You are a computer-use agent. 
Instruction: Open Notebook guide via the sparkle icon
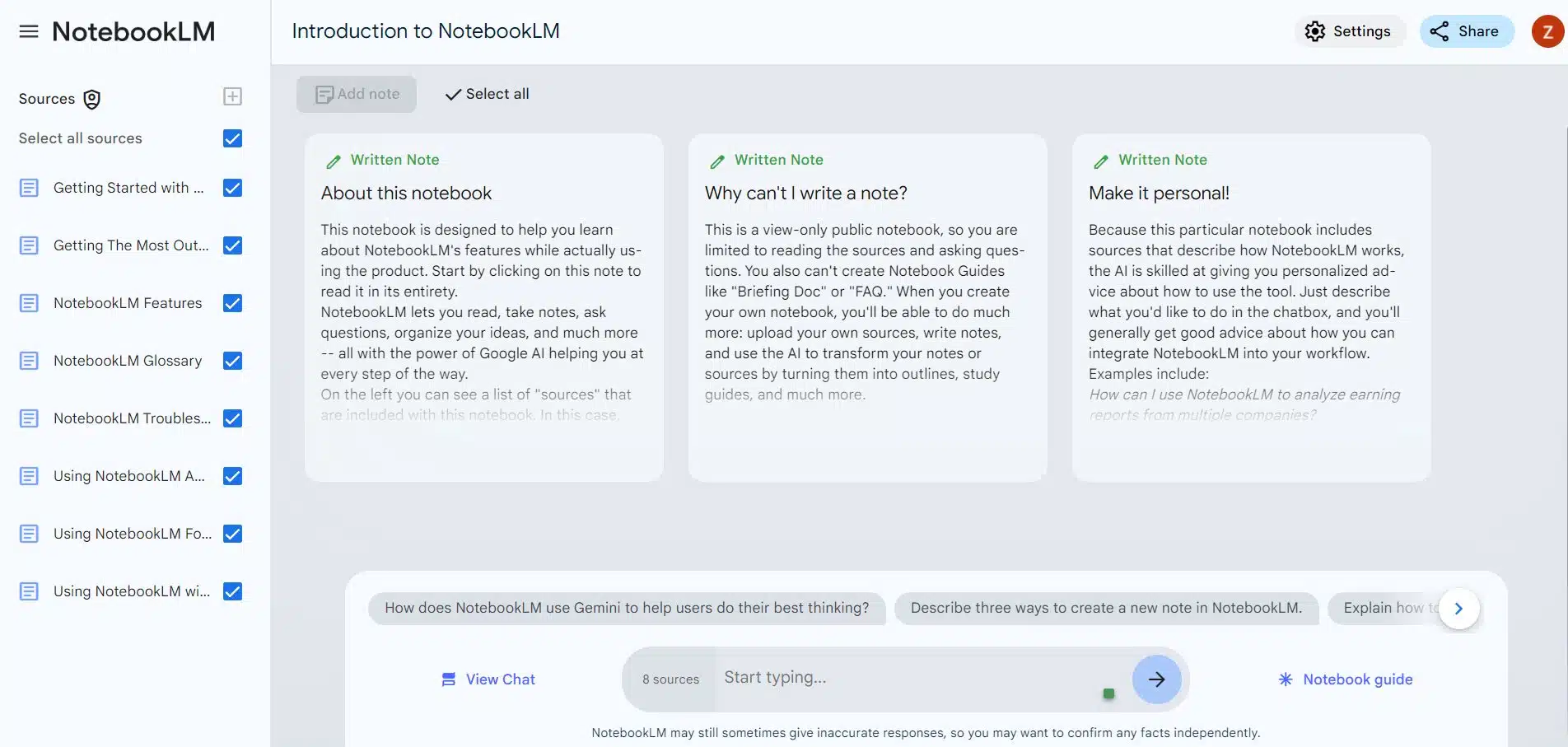pyautogui.click(x=1285, y=679)
